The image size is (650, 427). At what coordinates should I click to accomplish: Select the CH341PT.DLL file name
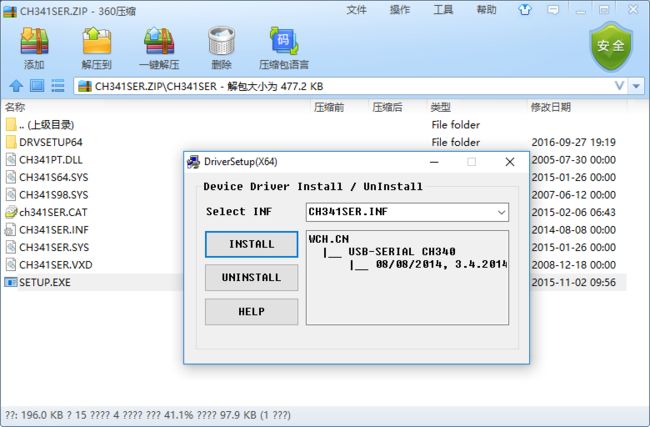[x=51, y=160]
